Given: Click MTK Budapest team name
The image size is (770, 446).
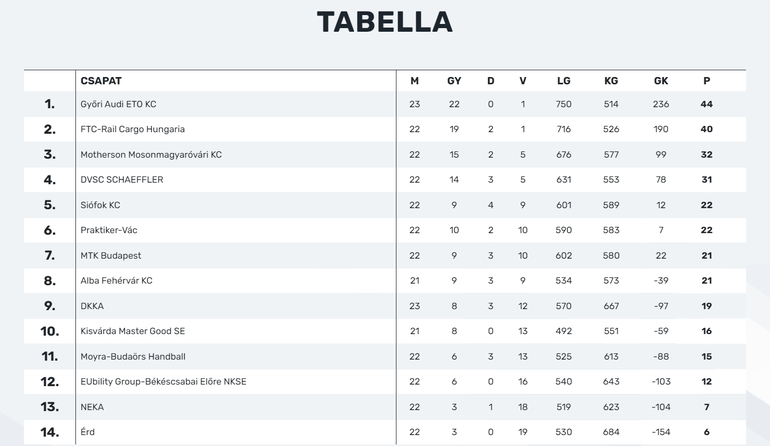Looking at the screenshot, I should point(110,255).
